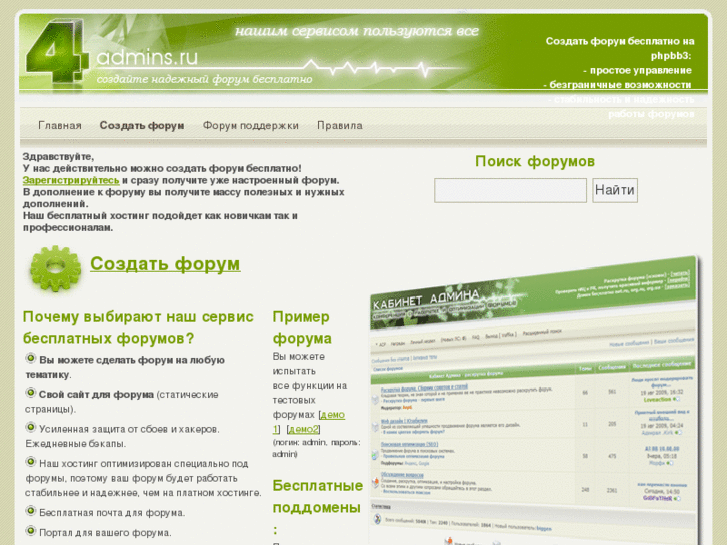727x545 pixels.
Task: Click bullet icon for Наш хостинг оптимизирован
Action: pos(31,461)
